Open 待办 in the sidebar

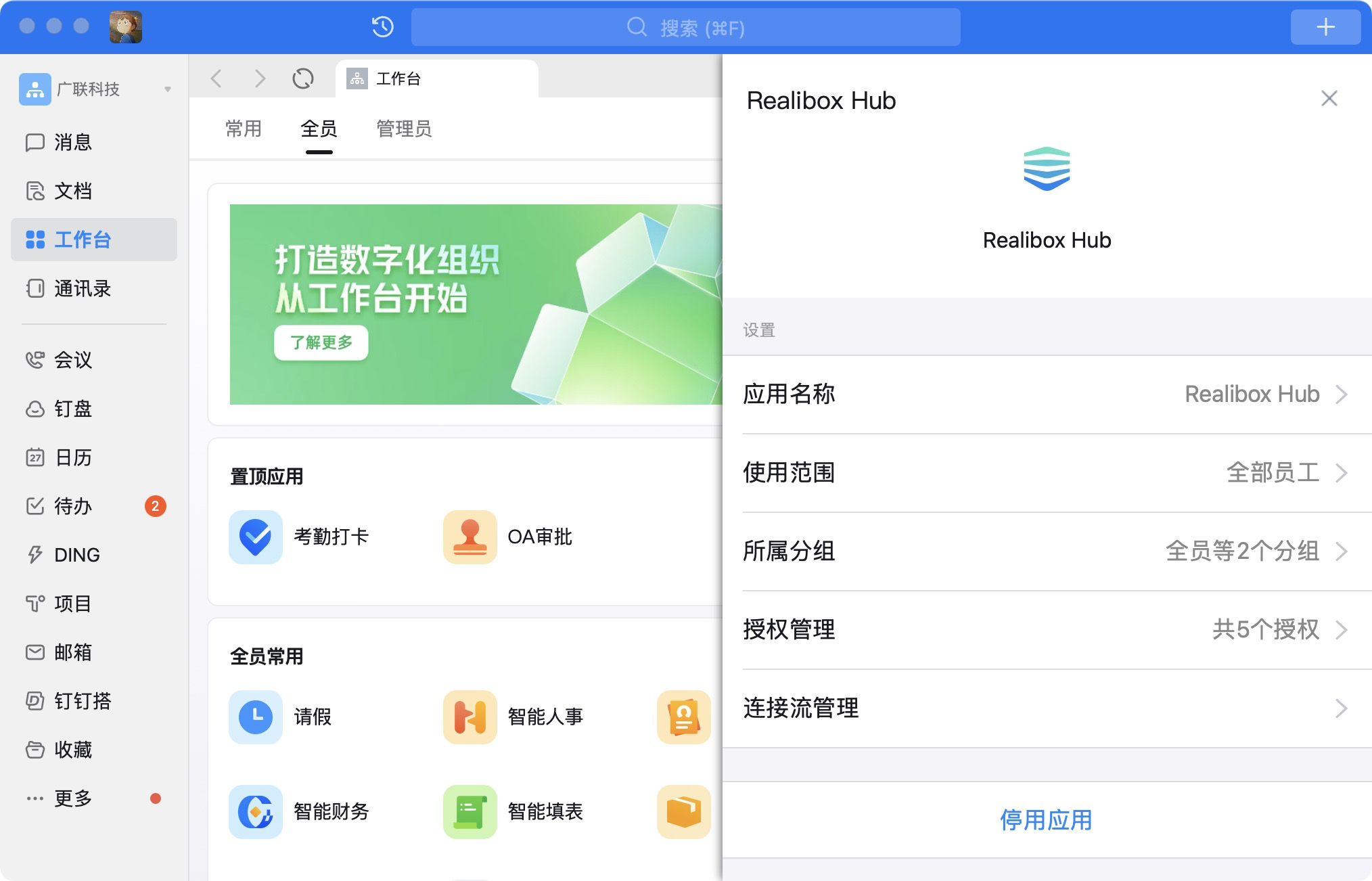pyautogui.click(x=93, y=506)
